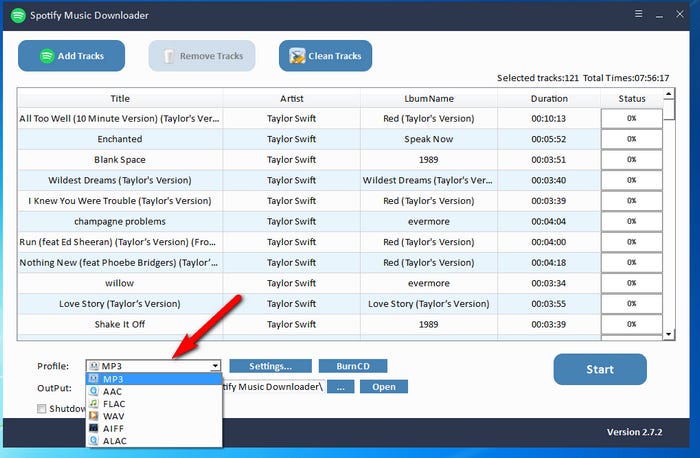
Task: Click the ALAC format icon
Action: coord(93,440)
